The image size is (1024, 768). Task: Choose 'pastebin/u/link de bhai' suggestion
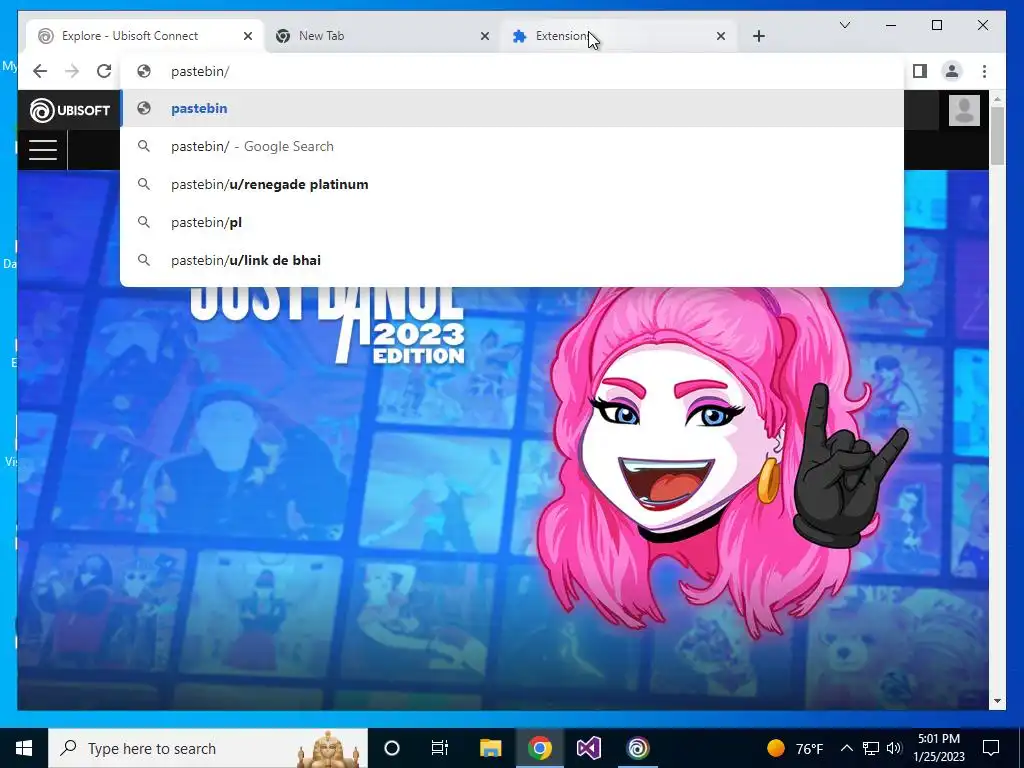[512, 260]
